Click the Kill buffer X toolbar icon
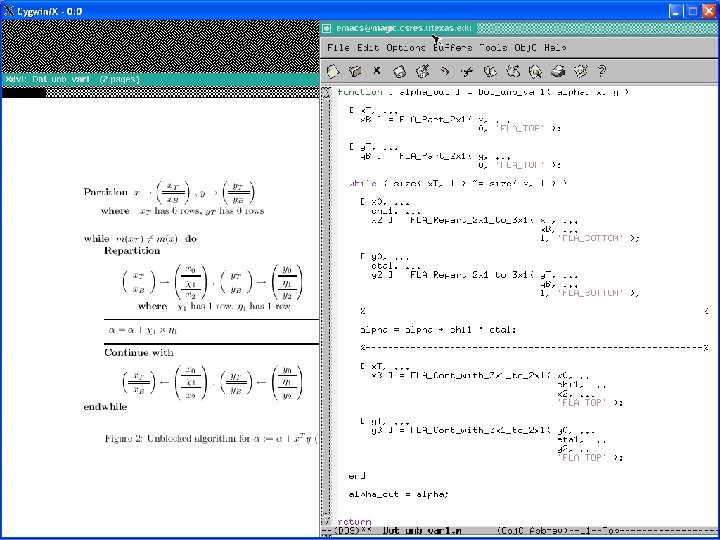 pyautogui.click(x=377, y=71)
